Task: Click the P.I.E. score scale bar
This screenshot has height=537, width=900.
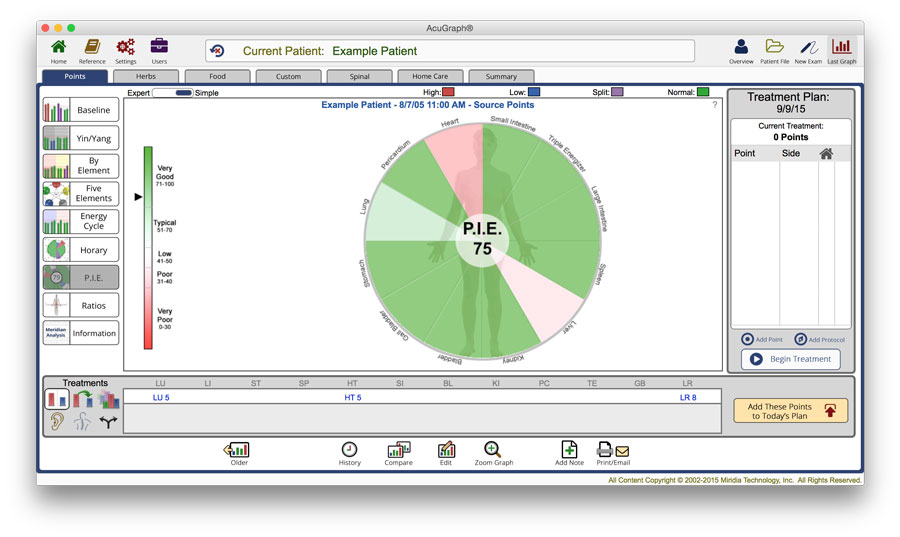Action: click(148, 247)
